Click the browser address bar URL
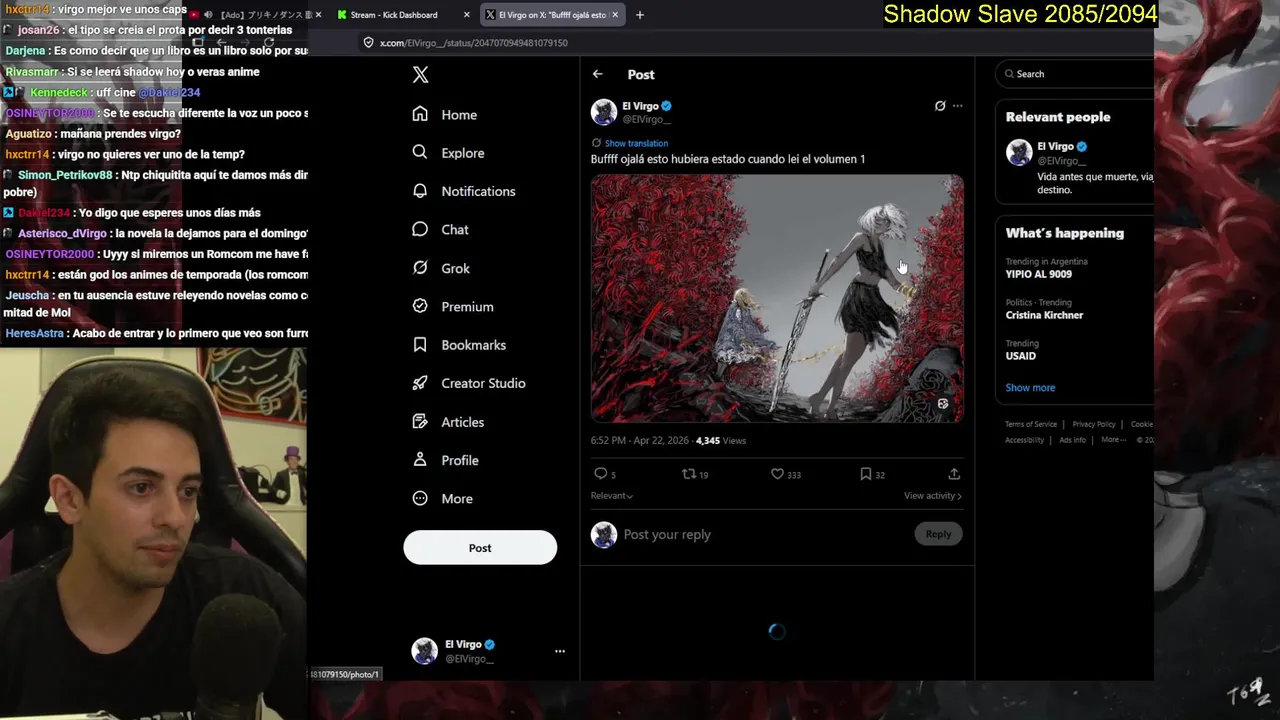This screenshot has height=720, width=1280. 474,43
